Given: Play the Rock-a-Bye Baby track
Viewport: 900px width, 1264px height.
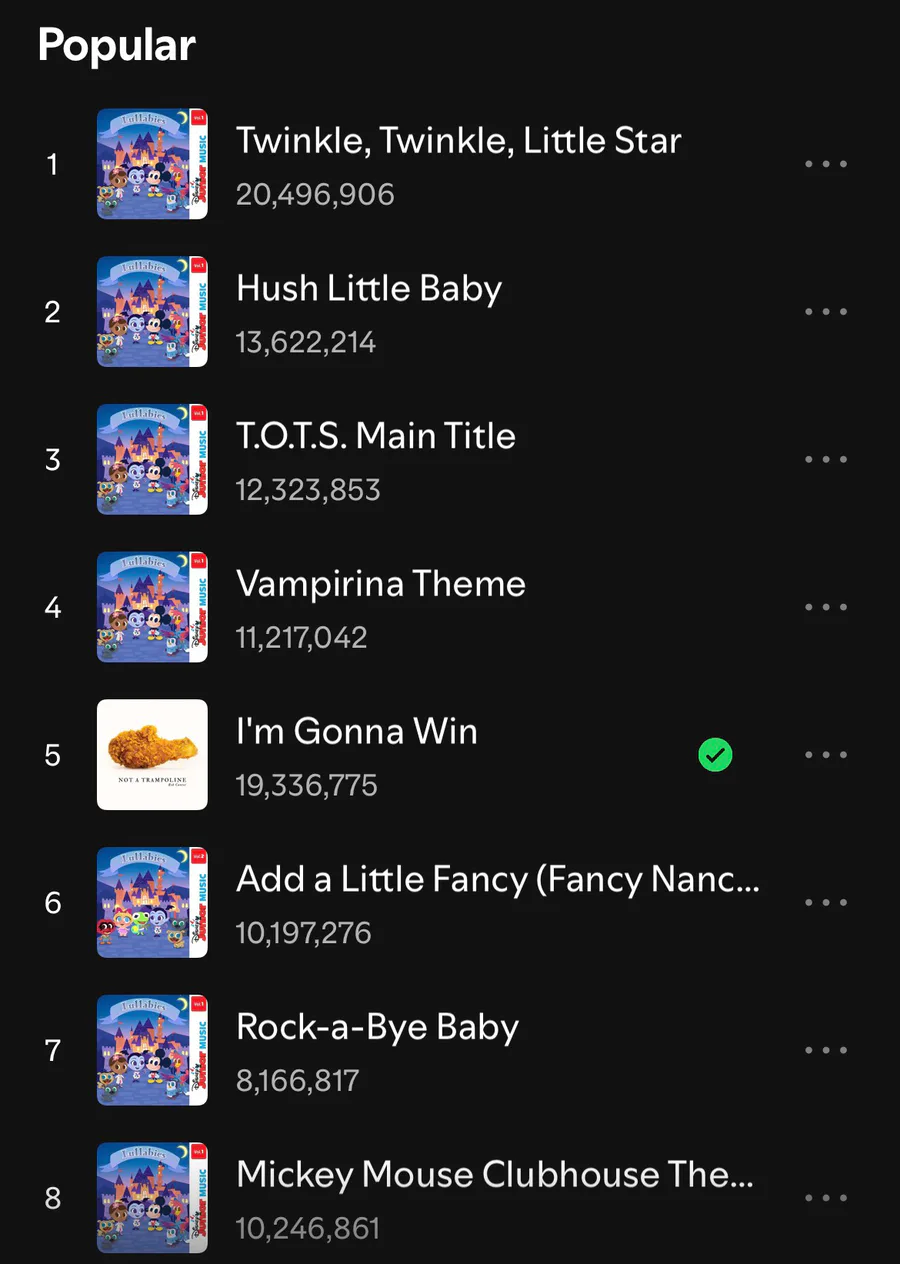Looking at the screenshot, I should pos(377,1027).
